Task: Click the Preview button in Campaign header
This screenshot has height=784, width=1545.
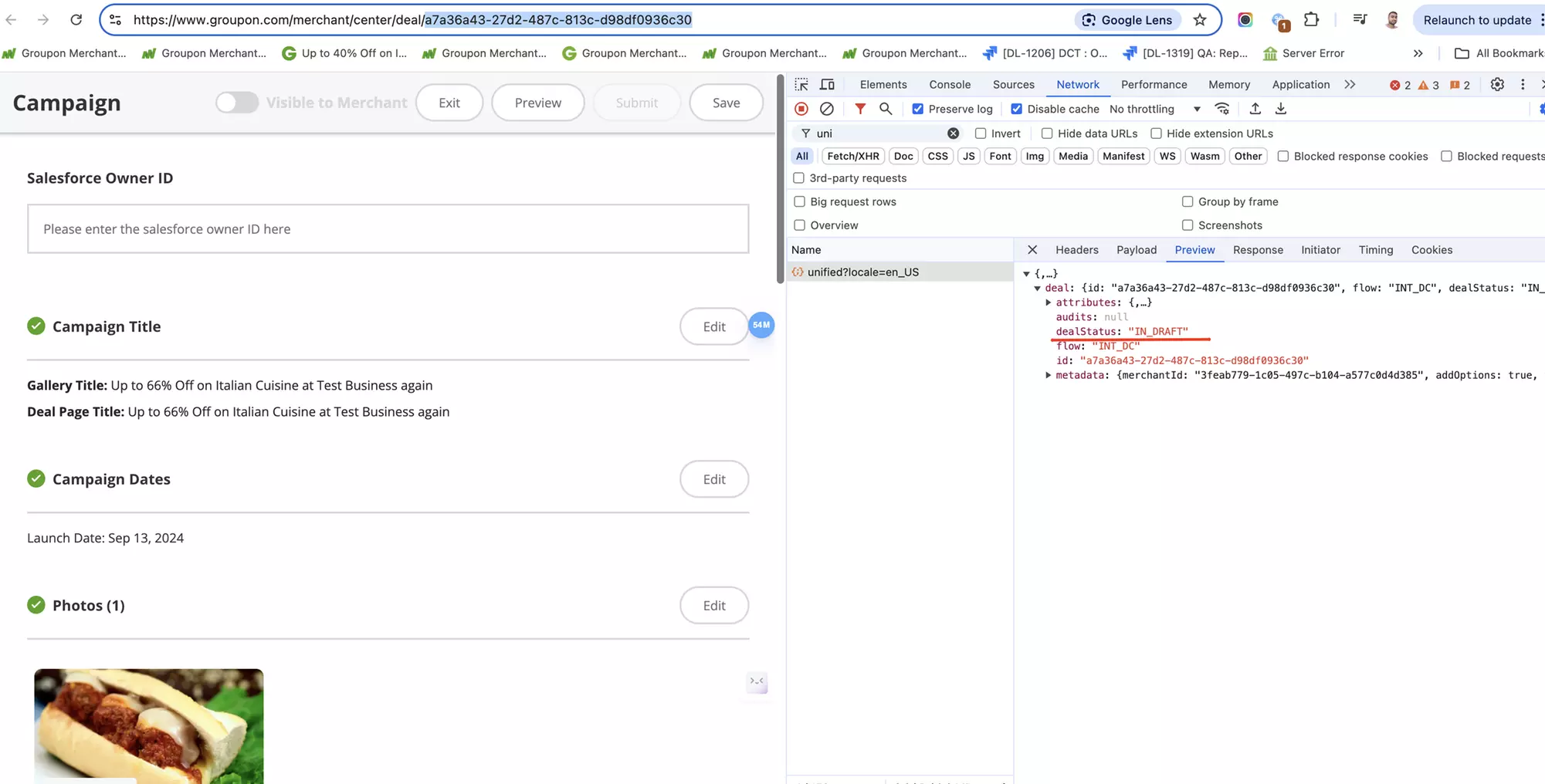Action: [x=537, y=103]
